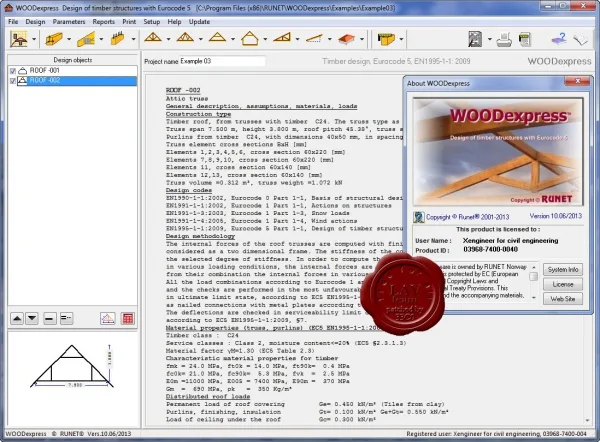The width and height of the screenshot is (600, 442).
Task: Toggle the ROOF -001 checkbox
Action: (13, 71)
